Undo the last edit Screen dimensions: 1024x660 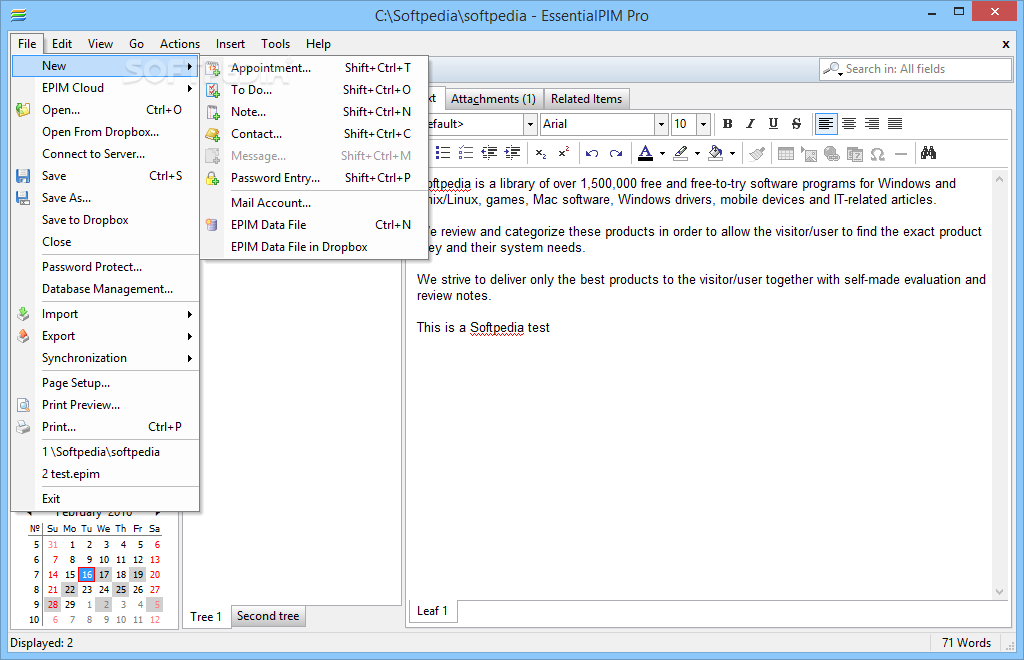pos(592,153)
